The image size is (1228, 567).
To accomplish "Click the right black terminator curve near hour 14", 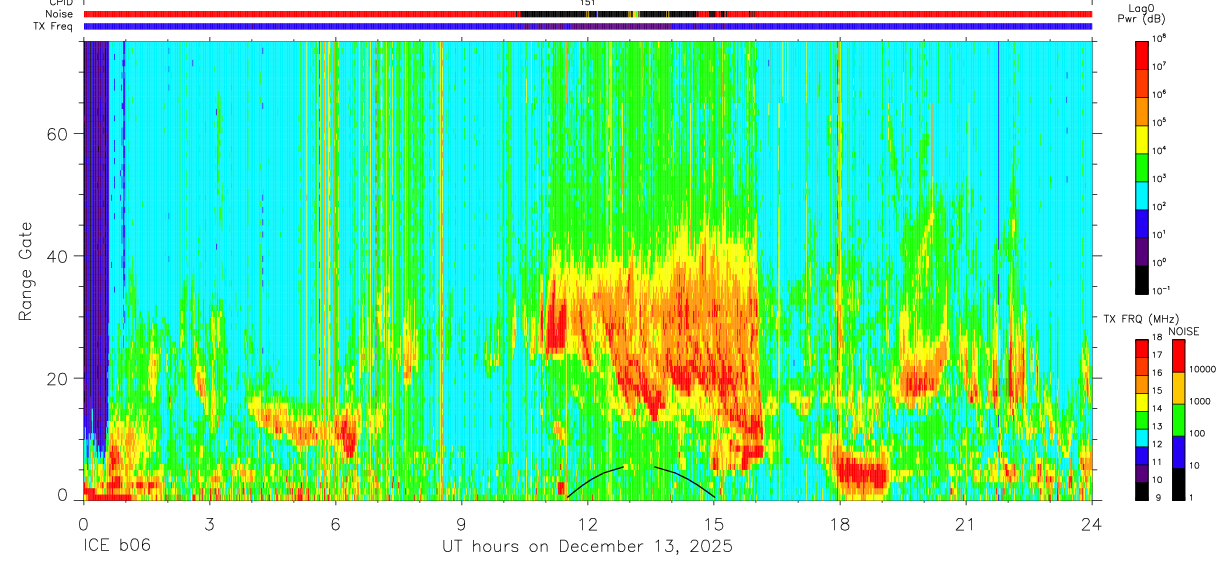I will pyautogui.click(x=685, y=480).
